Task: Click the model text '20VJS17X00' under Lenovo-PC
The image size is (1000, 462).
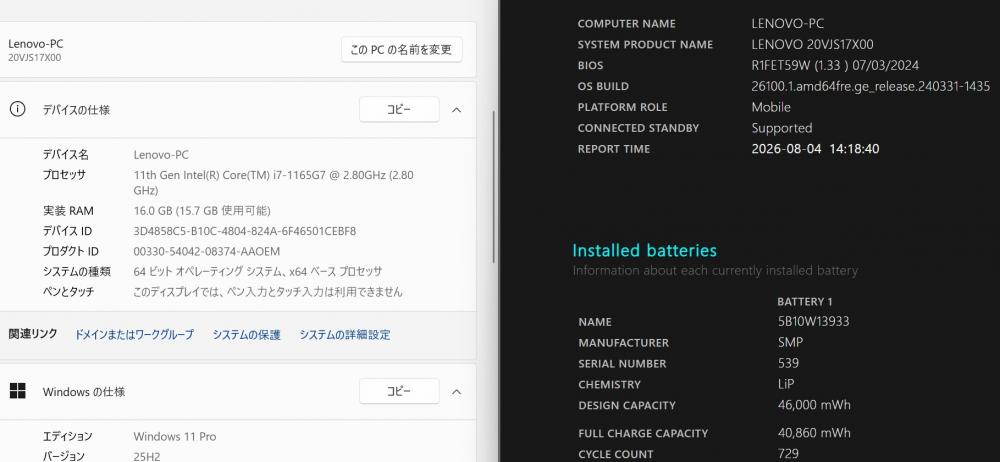Action: click(x=34, y=57)
